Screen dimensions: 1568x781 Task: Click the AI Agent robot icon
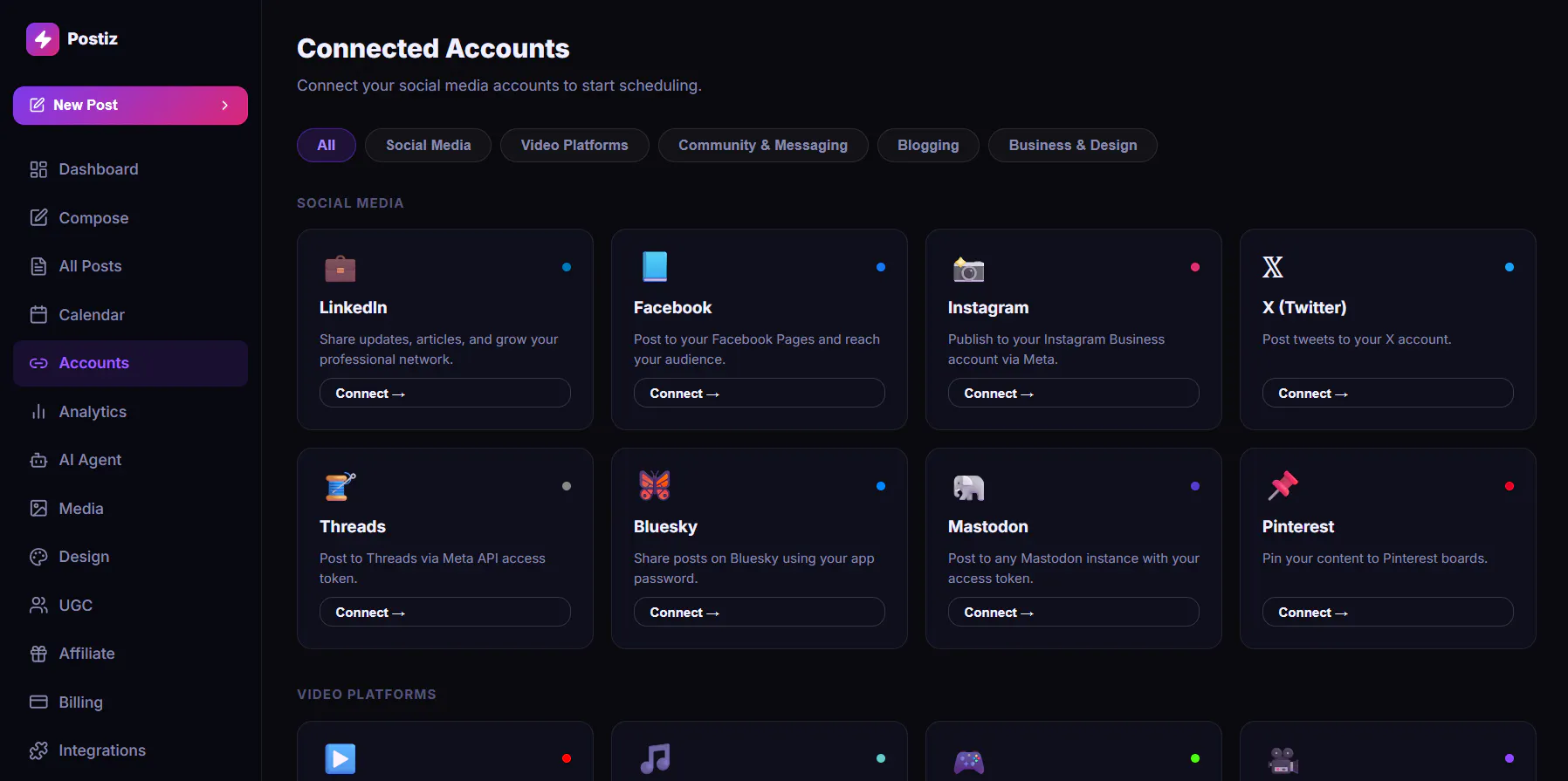(38, 460)
